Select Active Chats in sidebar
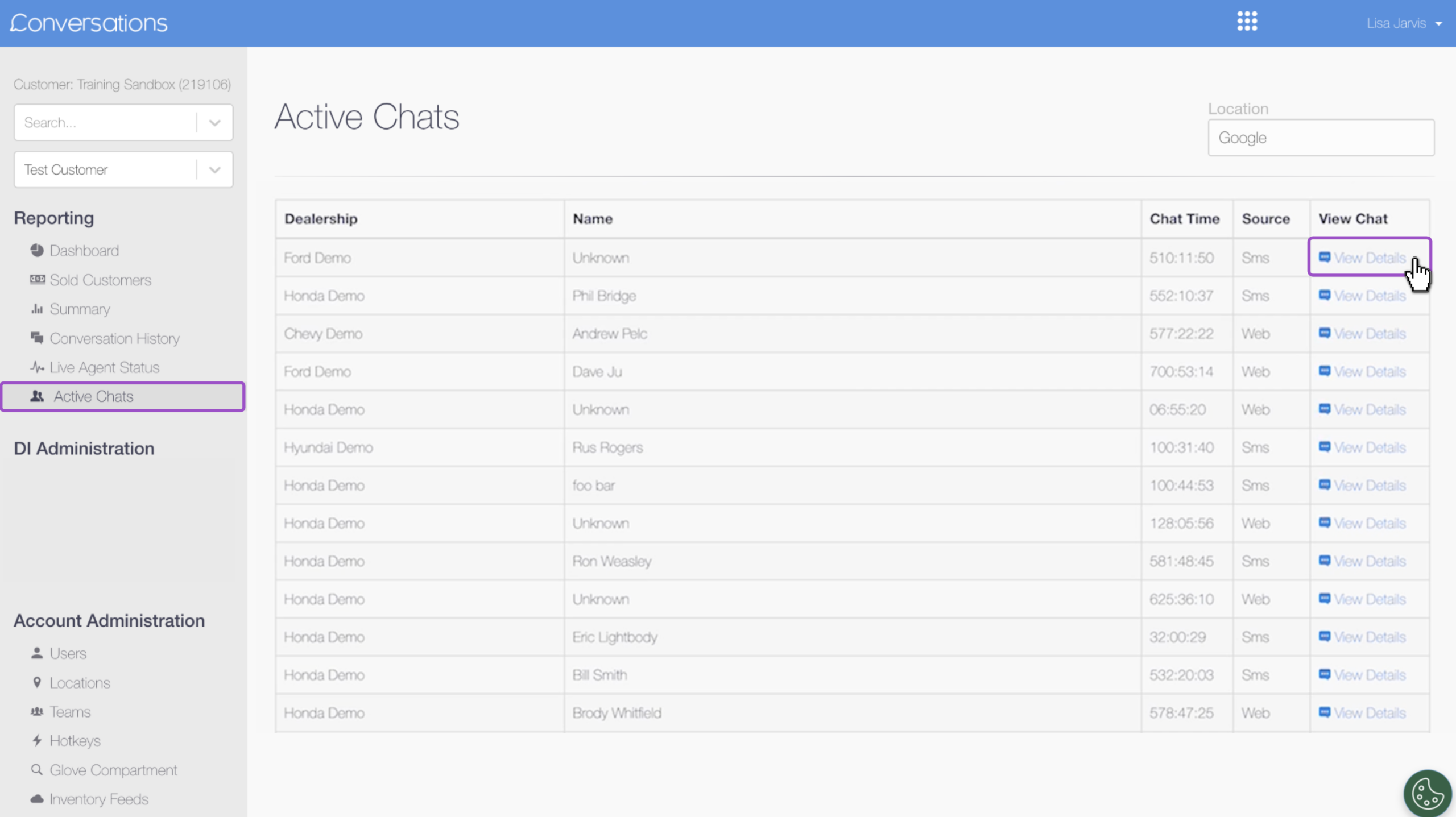The image size is (1456, 817). pos(123,396)
